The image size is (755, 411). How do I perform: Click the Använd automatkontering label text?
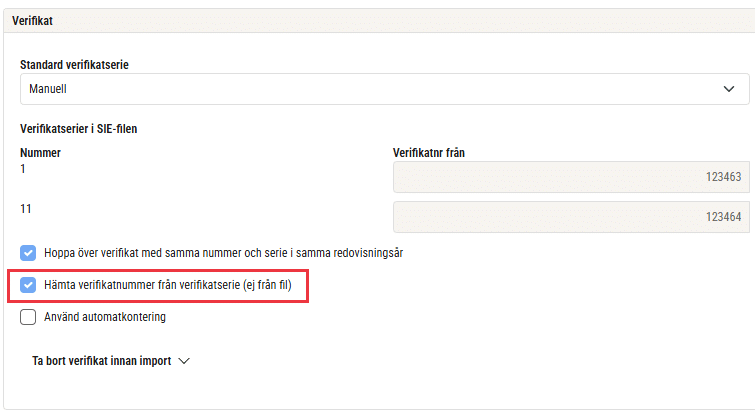105,317
